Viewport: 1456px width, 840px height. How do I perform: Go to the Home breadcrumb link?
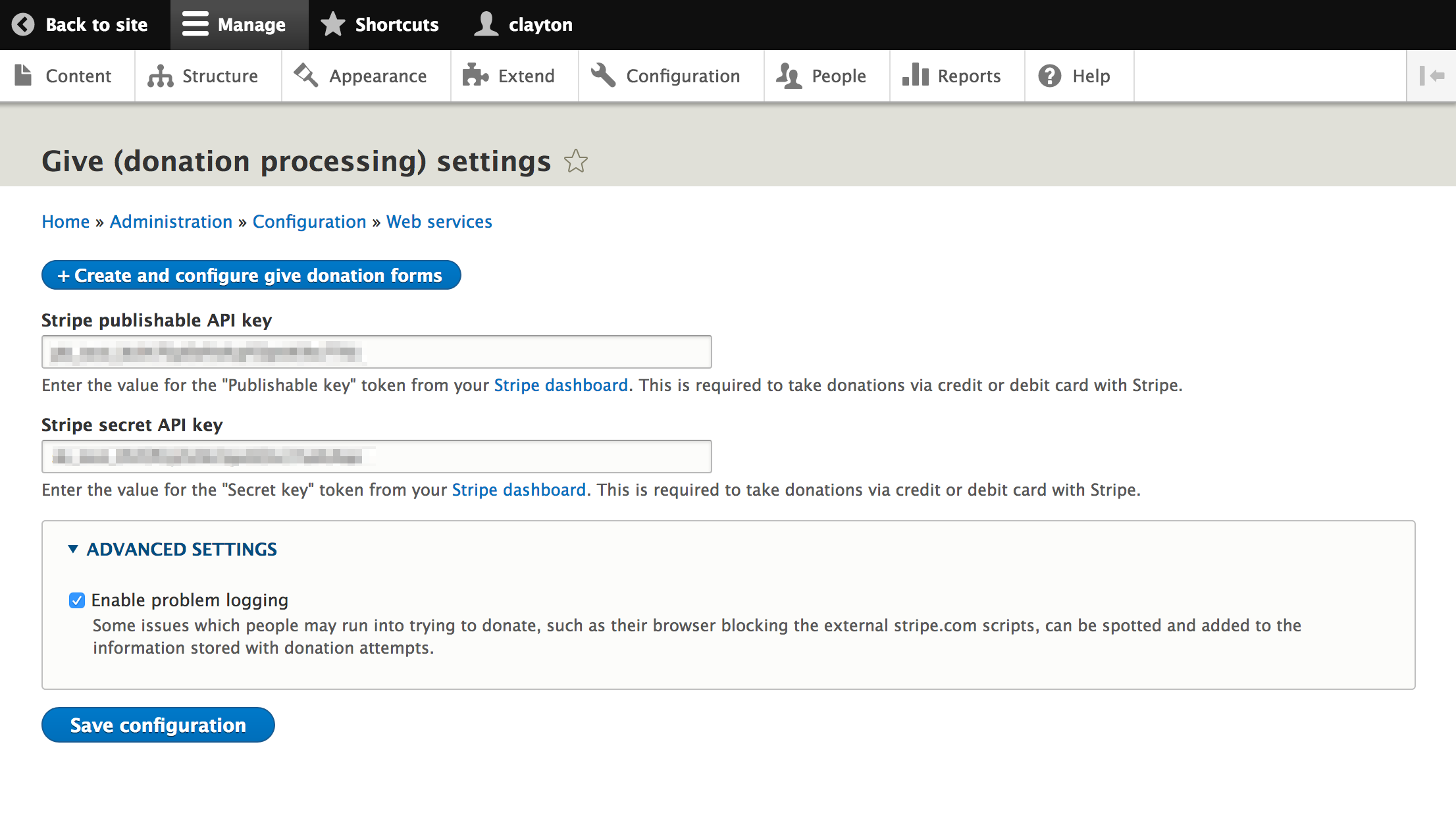click(x=66, y=222)
